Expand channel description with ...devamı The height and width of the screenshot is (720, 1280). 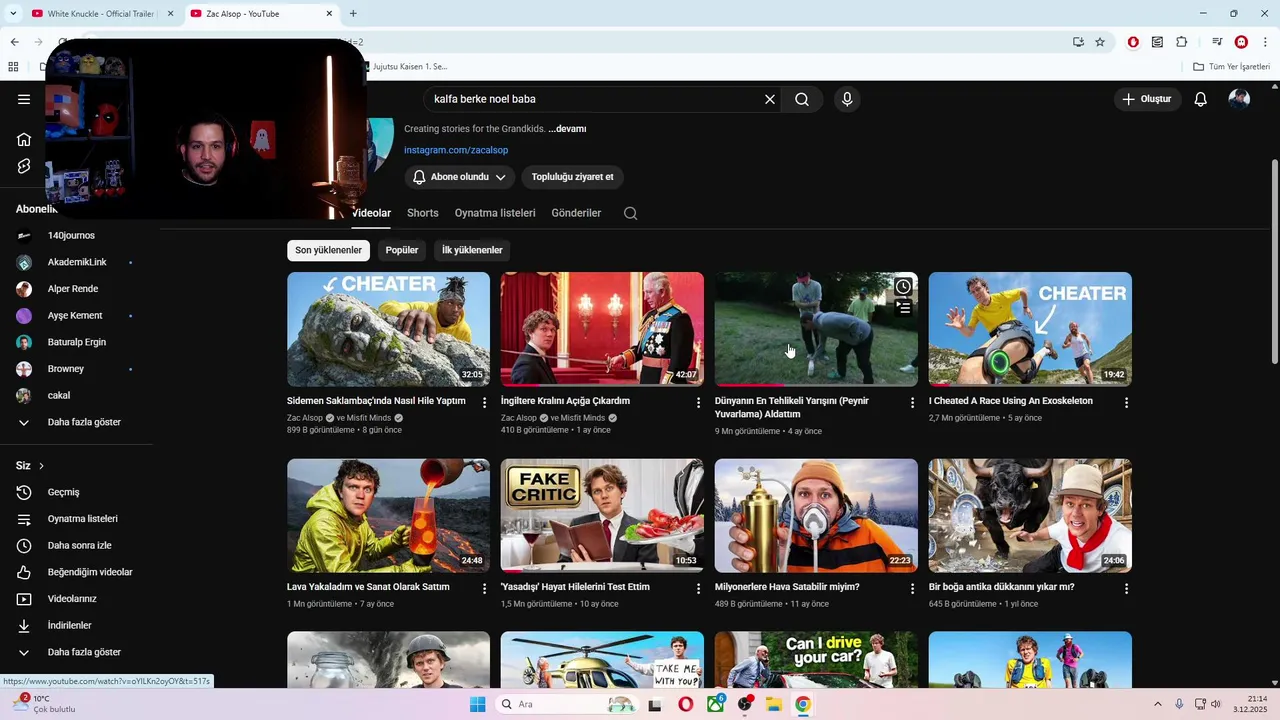567,129
